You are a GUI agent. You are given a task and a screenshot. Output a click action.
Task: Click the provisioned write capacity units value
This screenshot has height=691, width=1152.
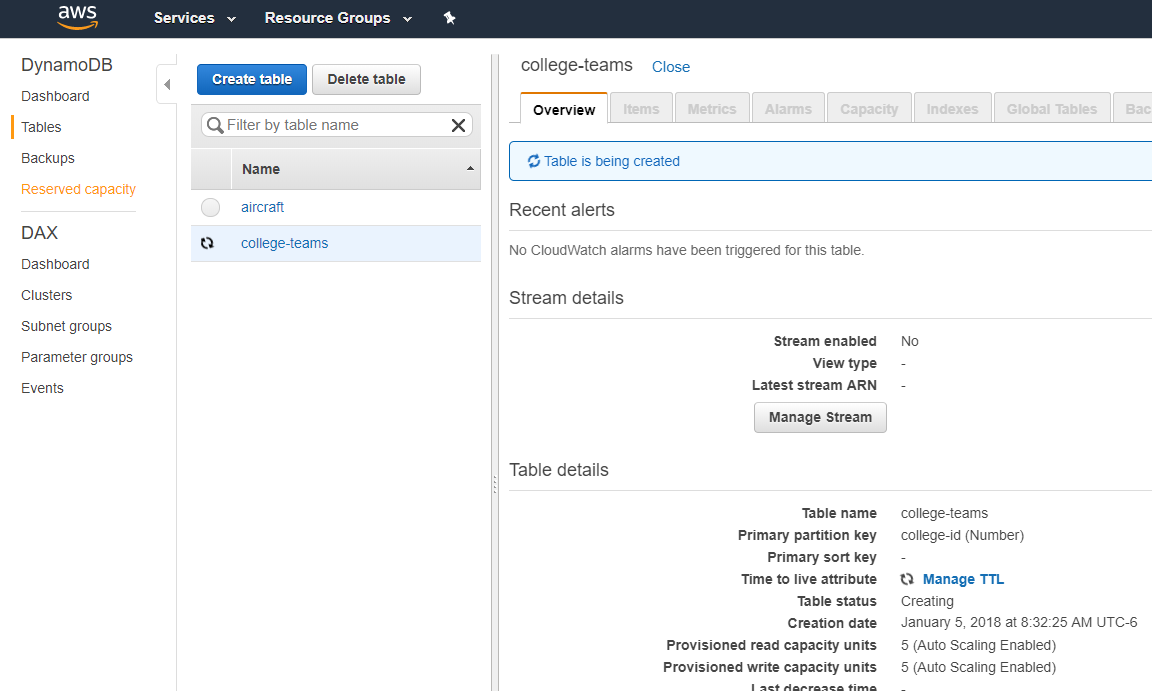point(979,668)
